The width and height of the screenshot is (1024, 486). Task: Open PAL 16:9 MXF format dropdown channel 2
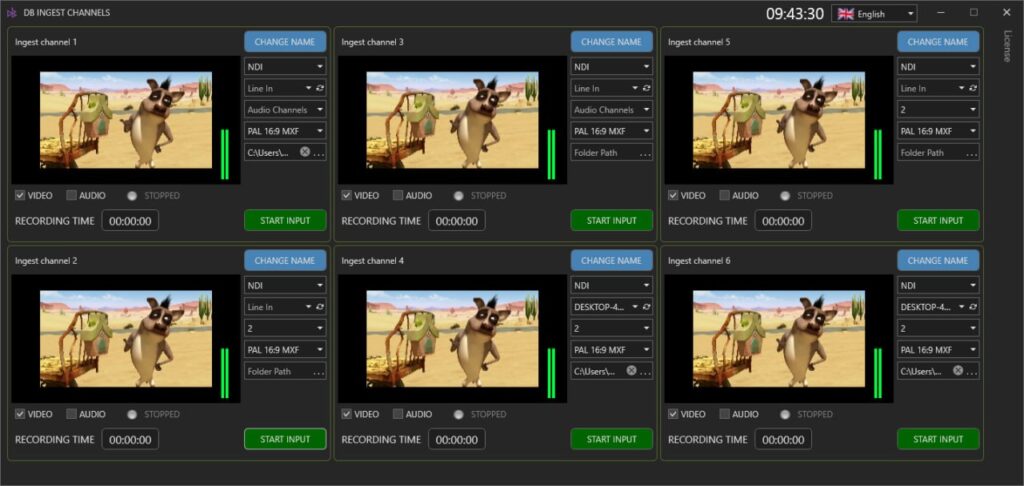coord(285,350)
